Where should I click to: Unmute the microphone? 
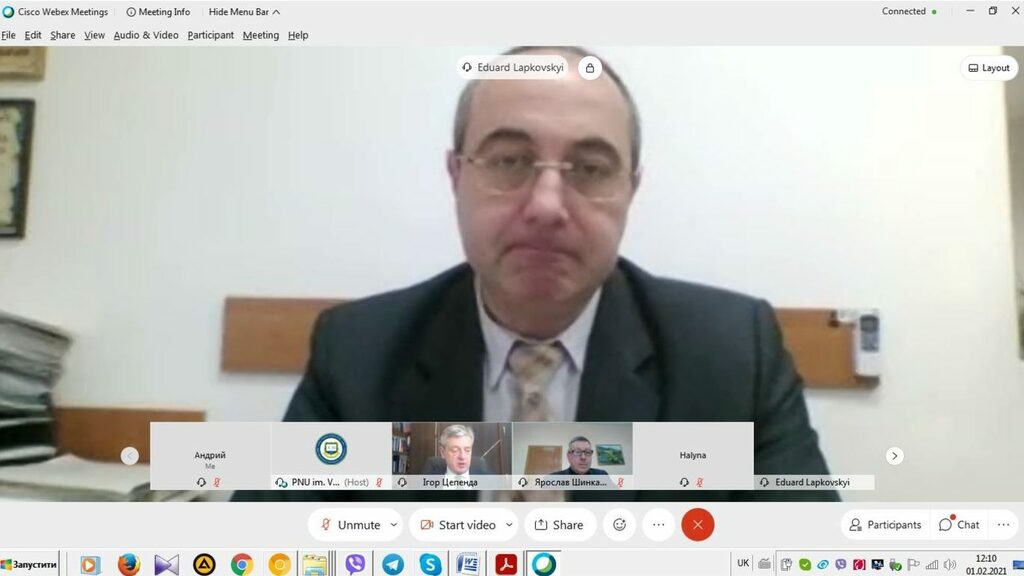[x=349, y=524]
